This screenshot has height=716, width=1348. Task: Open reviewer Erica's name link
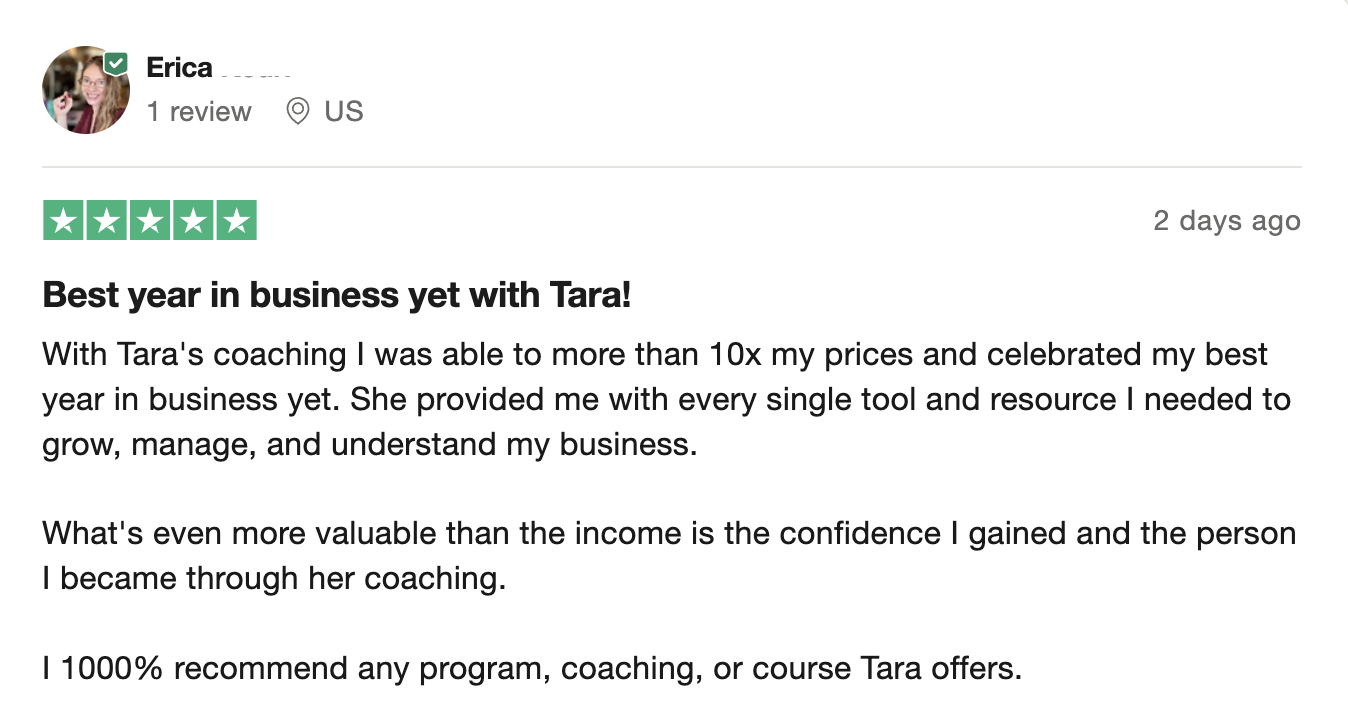[x=180, y=68]
